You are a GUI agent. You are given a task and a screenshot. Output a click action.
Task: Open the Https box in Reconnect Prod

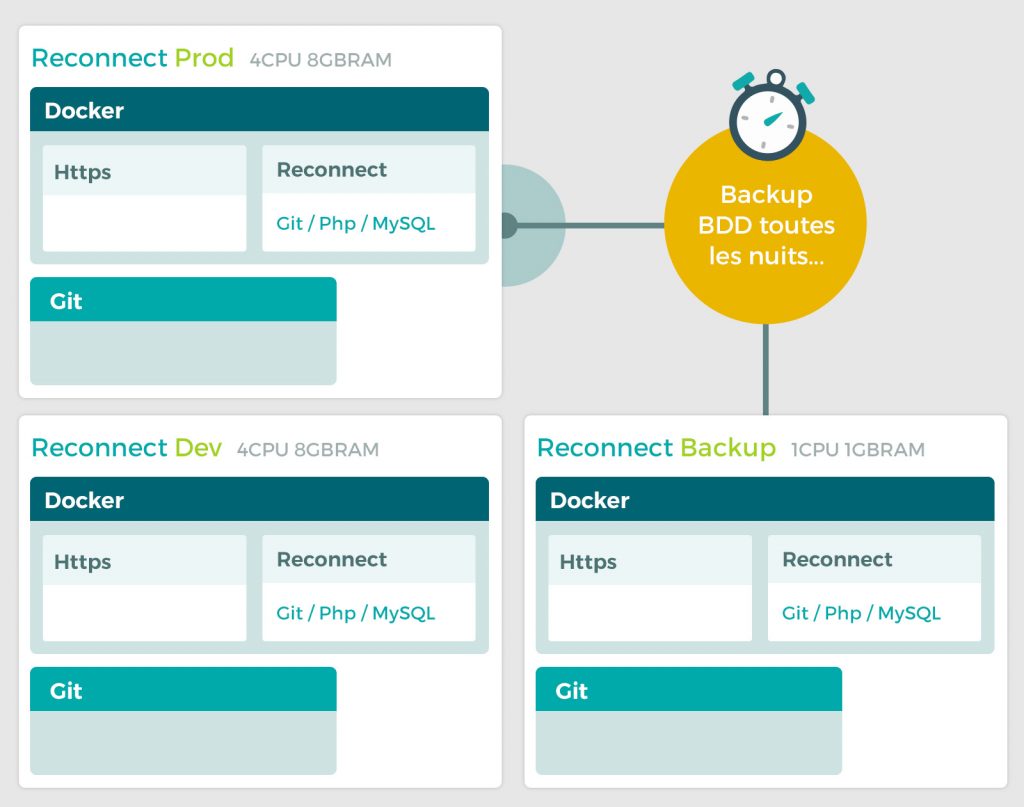pyautogui.click(x=144, y=198)
